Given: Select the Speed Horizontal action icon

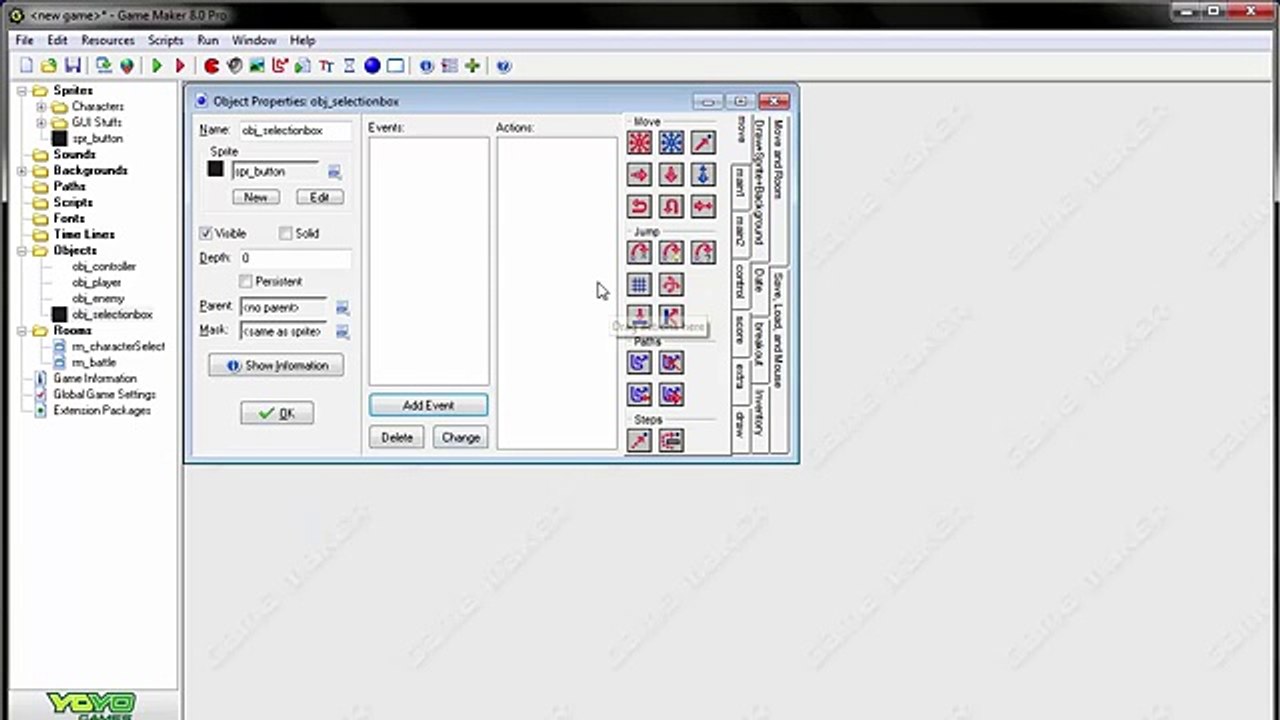Looking at the screenshot, I should coord(639,175).
